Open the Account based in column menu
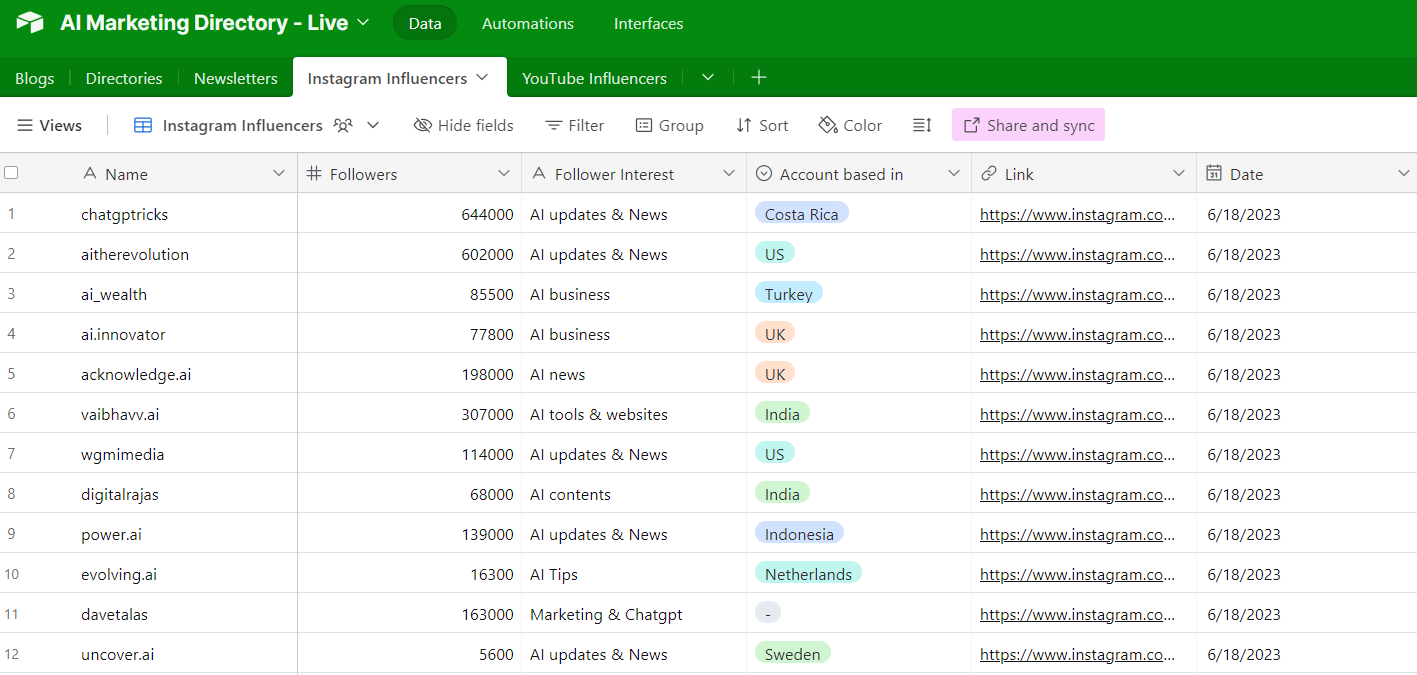 [x=954, y=174]
